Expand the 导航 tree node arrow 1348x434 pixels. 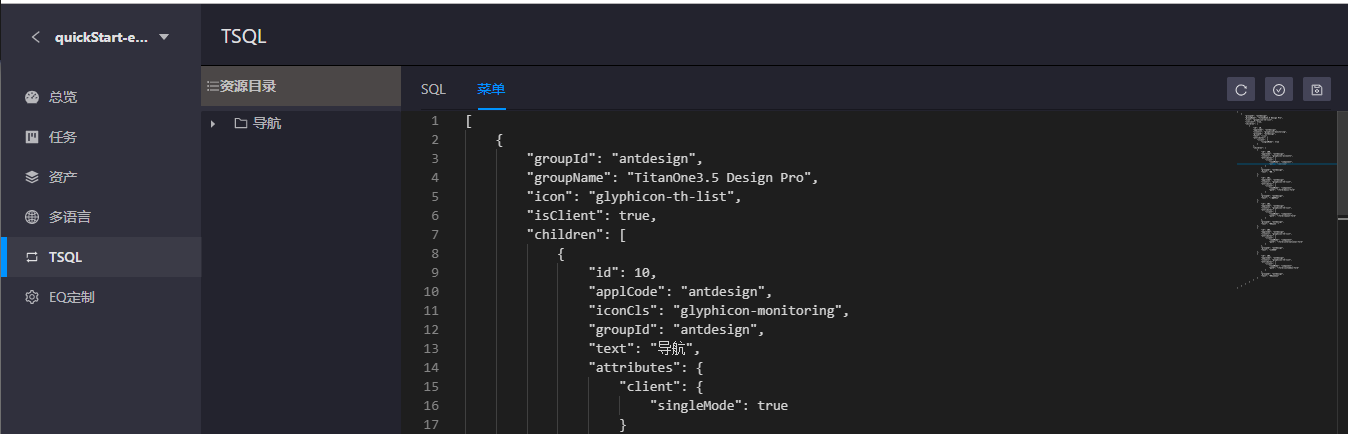point(213,124)
